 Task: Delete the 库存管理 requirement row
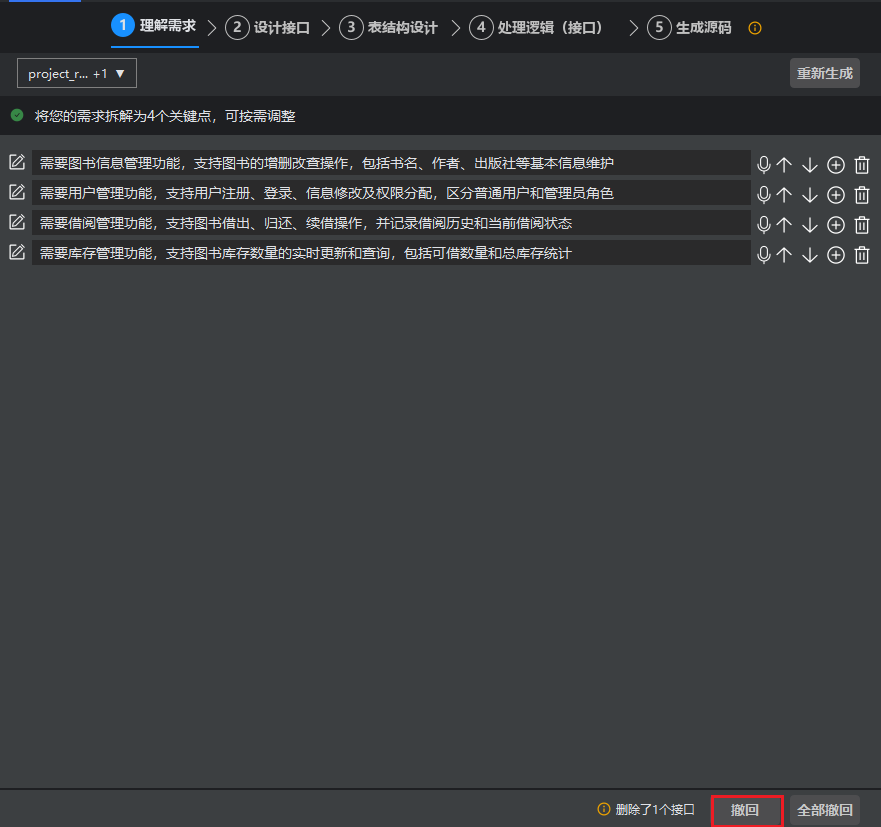pyautogui.click(x=862, y=255)
